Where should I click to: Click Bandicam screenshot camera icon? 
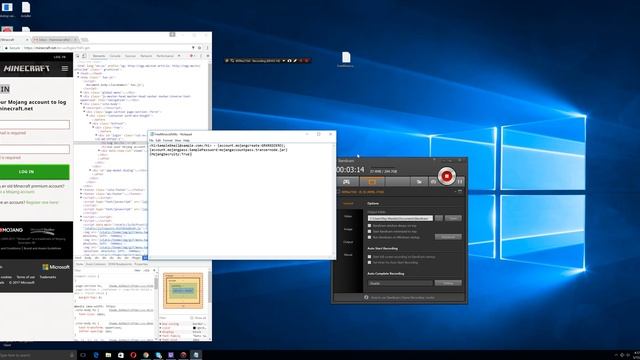point(433,182)
